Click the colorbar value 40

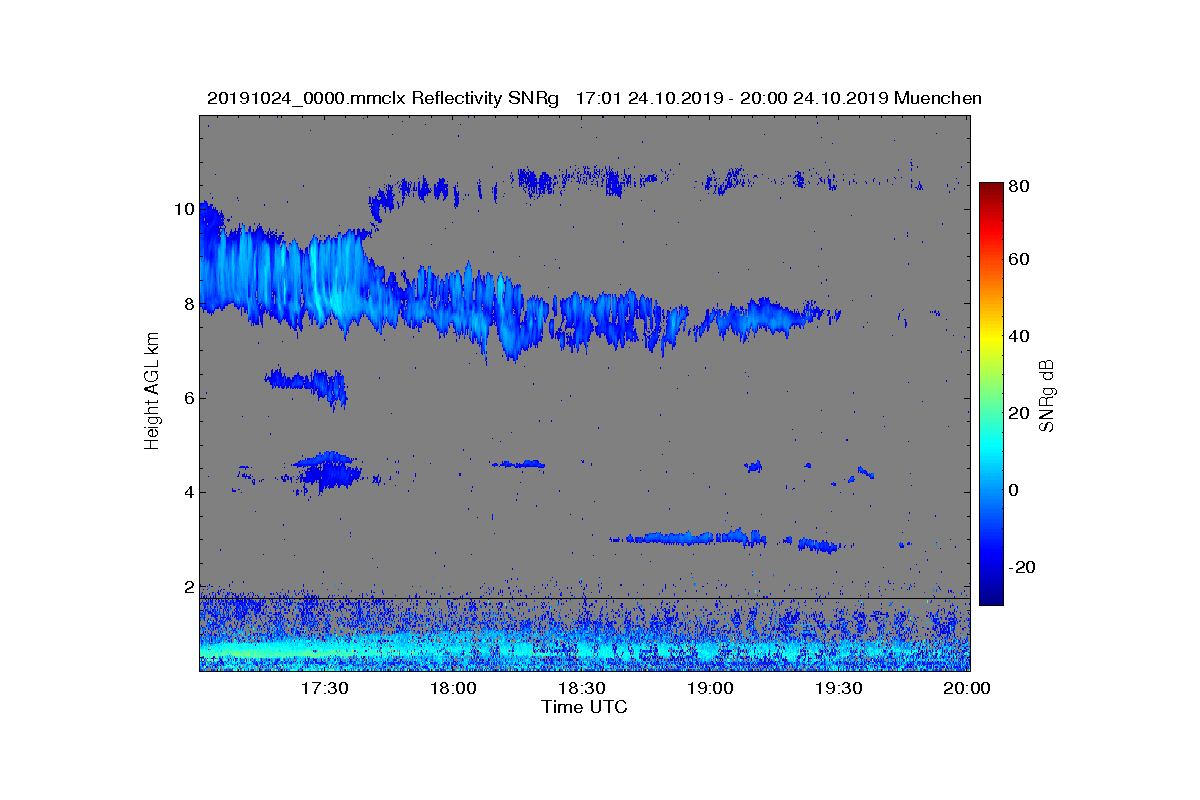tap(1019, 336)
